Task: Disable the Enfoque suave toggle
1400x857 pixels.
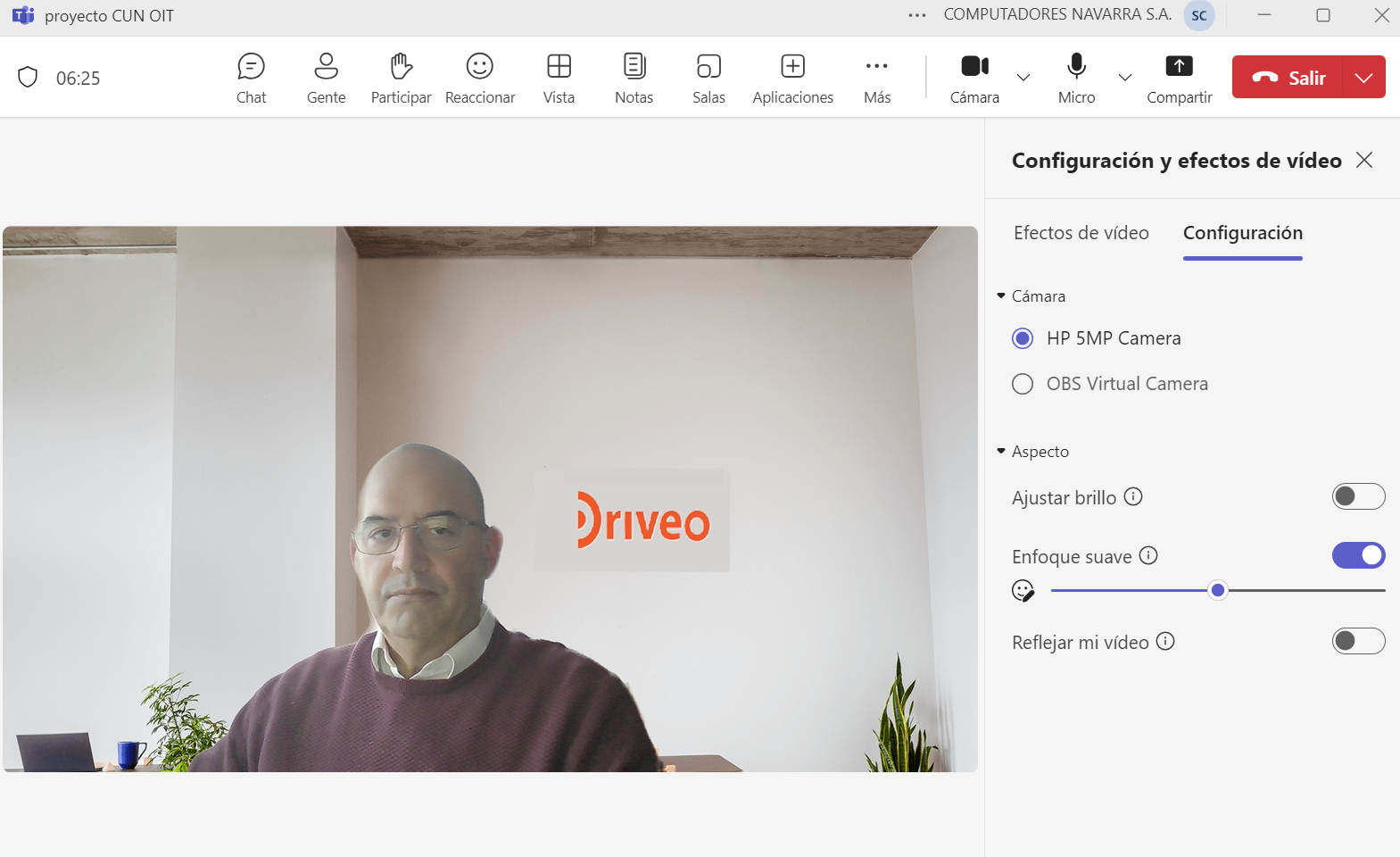Action: [x=1357, y=555]
